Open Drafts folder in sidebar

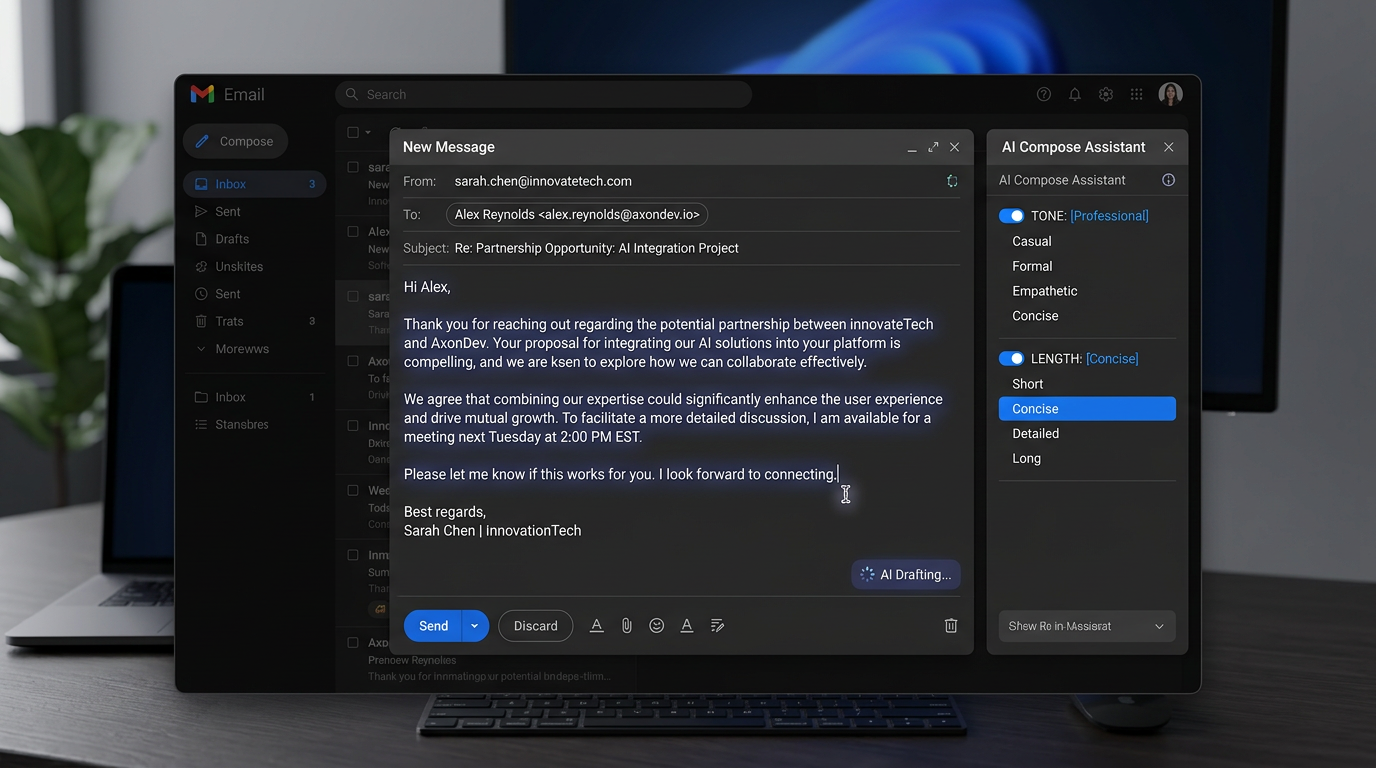[232, 239]
